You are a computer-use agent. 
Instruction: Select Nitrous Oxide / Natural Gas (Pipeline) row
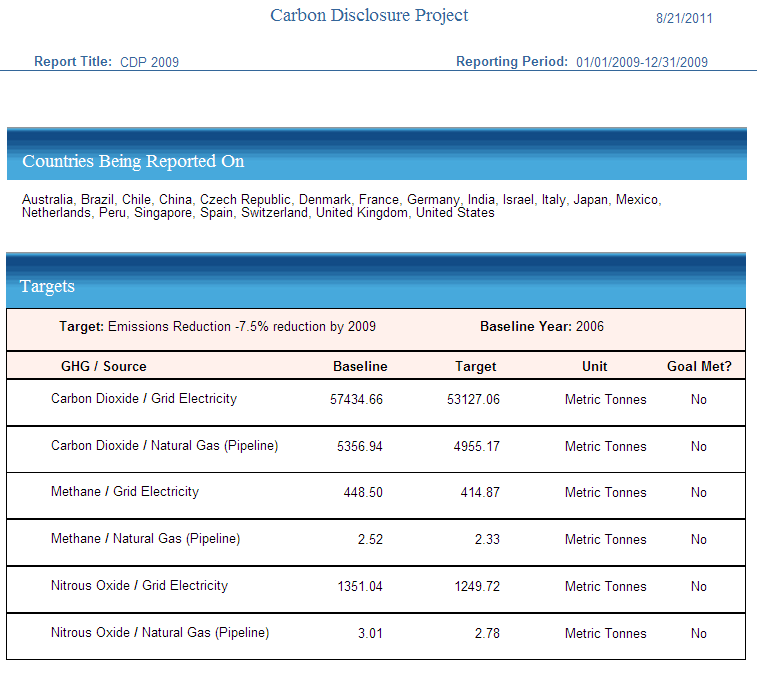(376, 636)
